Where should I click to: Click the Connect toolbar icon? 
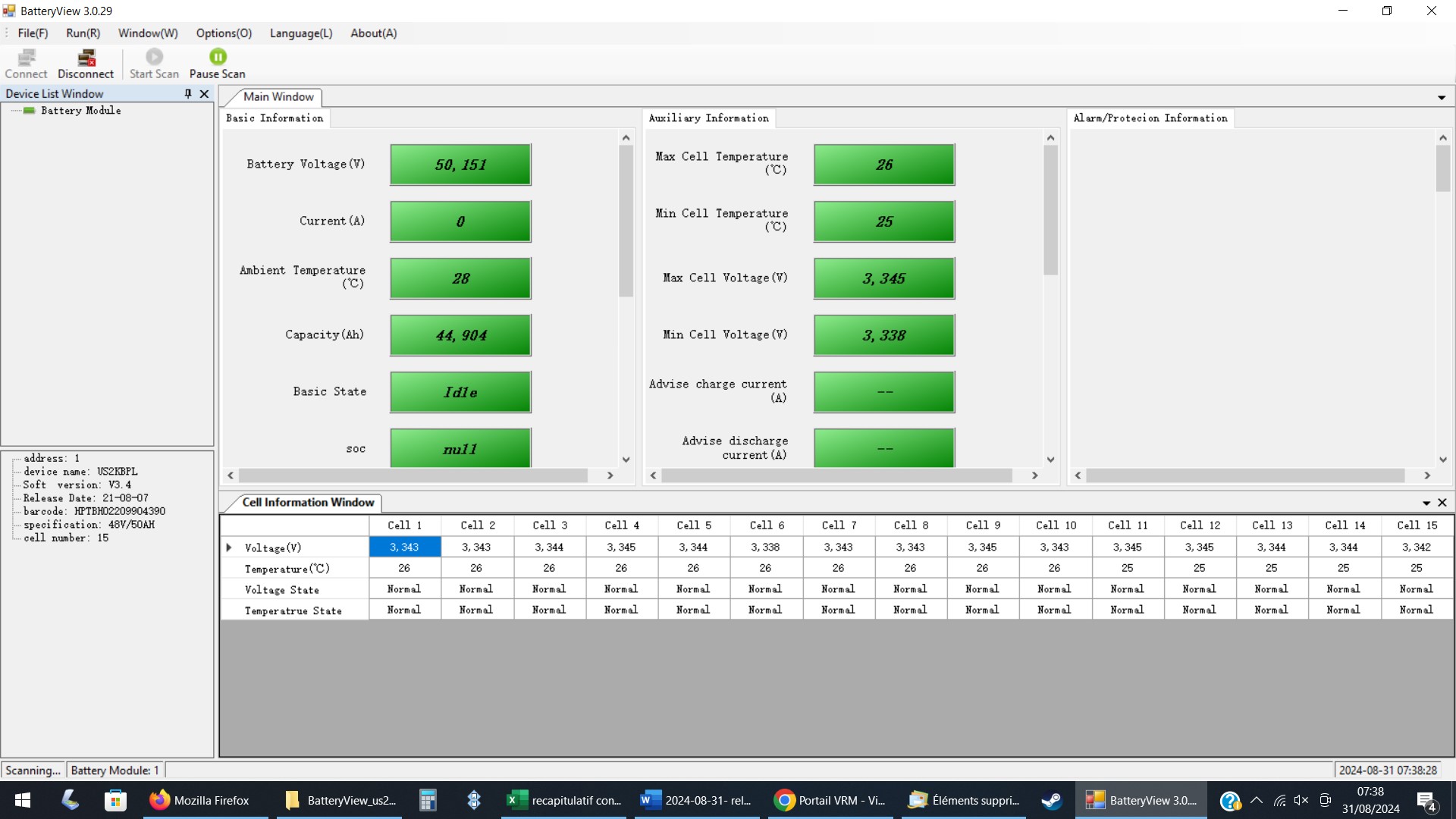click(x=27, y=58)
